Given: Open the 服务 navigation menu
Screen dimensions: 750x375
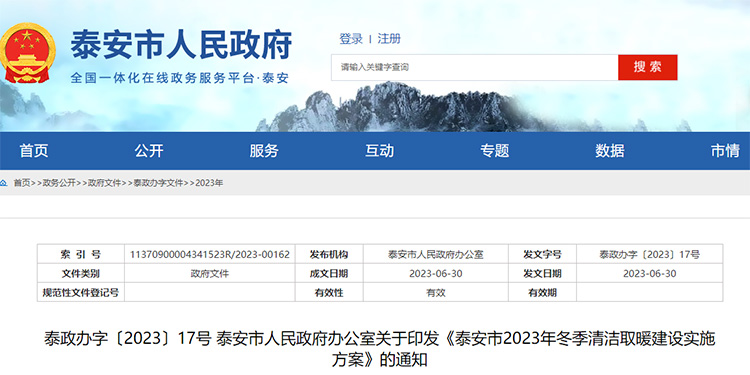Looking at the screenshot, I should pyautogui.click(x=264, y=151).
